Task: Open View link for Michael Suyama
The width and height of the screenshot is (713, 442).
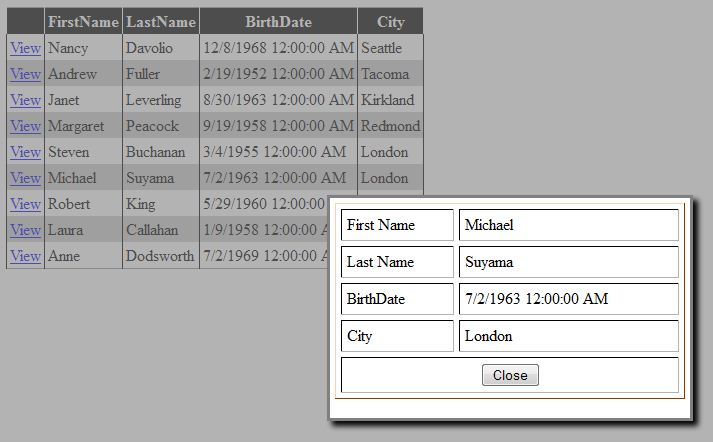Action: click(x=26, y=178)
